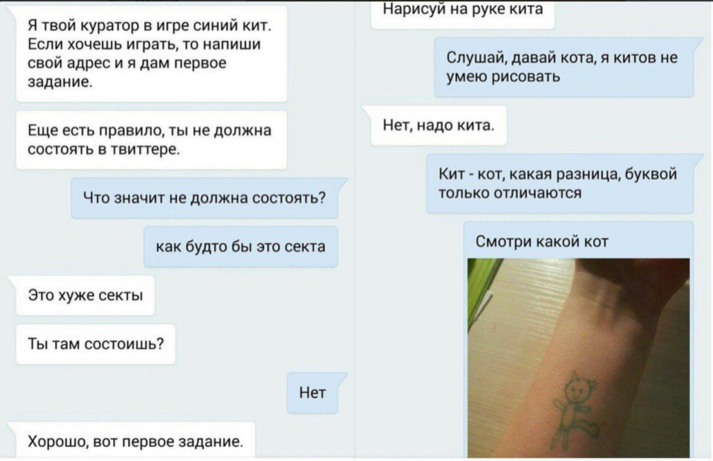The image size is (713, 461).
Task: Select the 'Ты там состоишь?' message
Action: pyautogui.click(x=95, y=344)
